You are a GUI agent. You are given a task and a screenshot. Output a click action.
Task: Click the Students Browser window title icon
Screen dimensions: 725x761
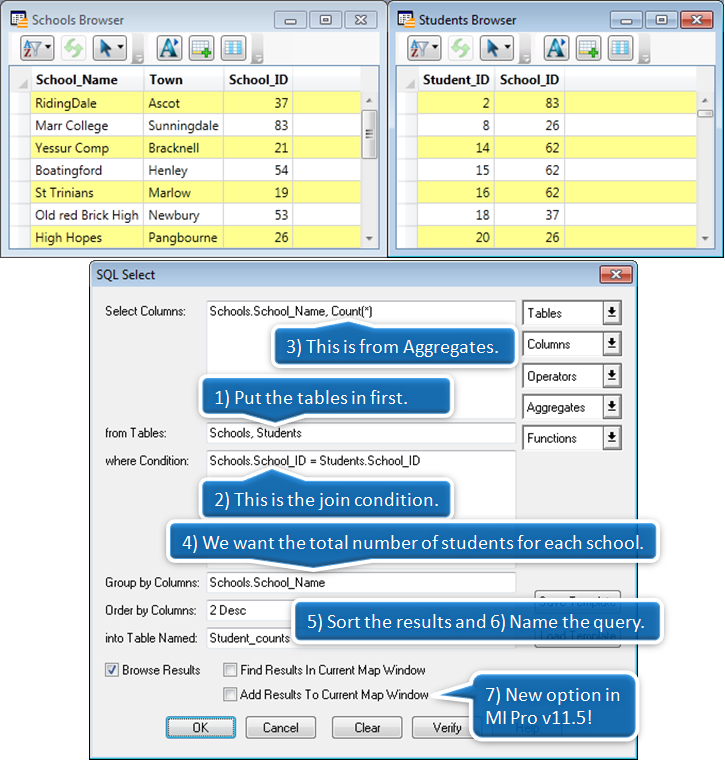point(406,19)
